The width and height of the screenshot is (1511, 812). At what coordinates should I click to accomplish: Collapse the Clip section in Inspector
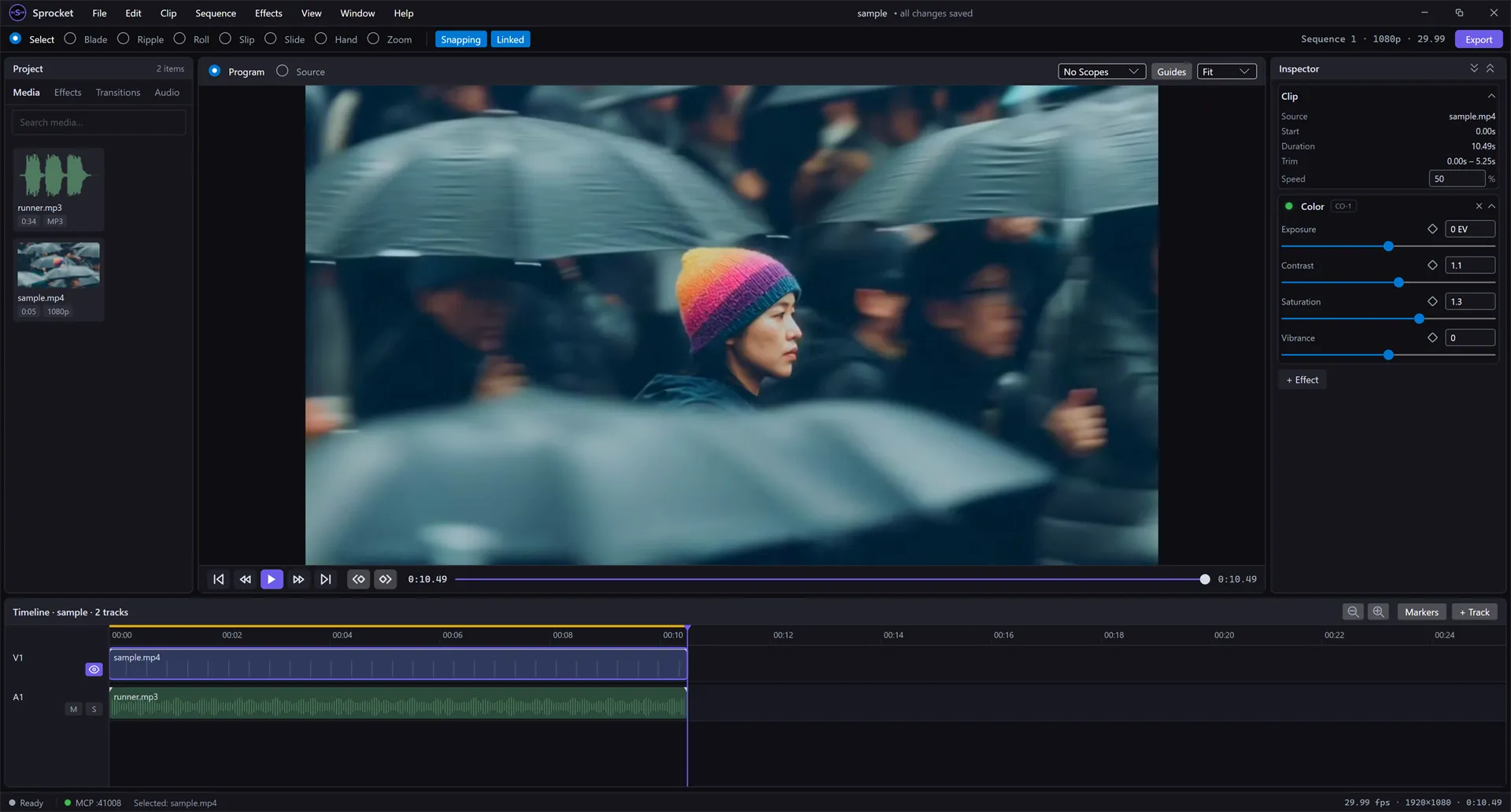click(1491, 96)
